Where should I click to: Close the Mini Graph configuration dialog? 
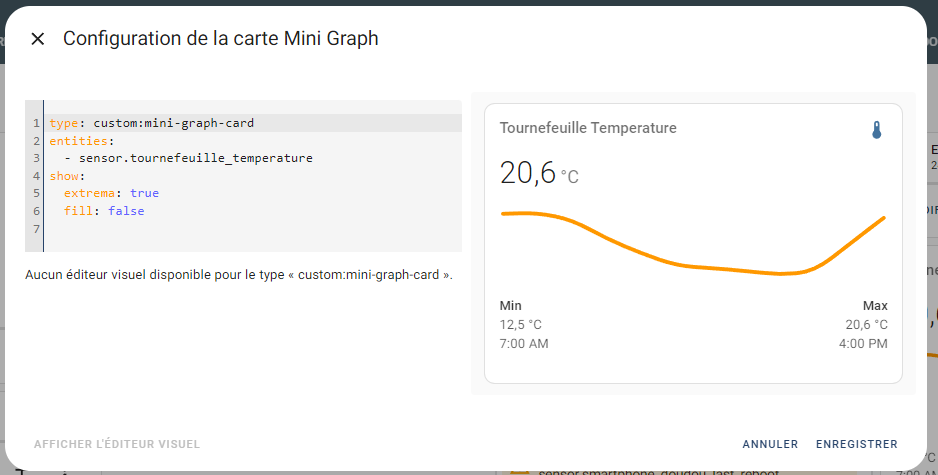(38, 39)
